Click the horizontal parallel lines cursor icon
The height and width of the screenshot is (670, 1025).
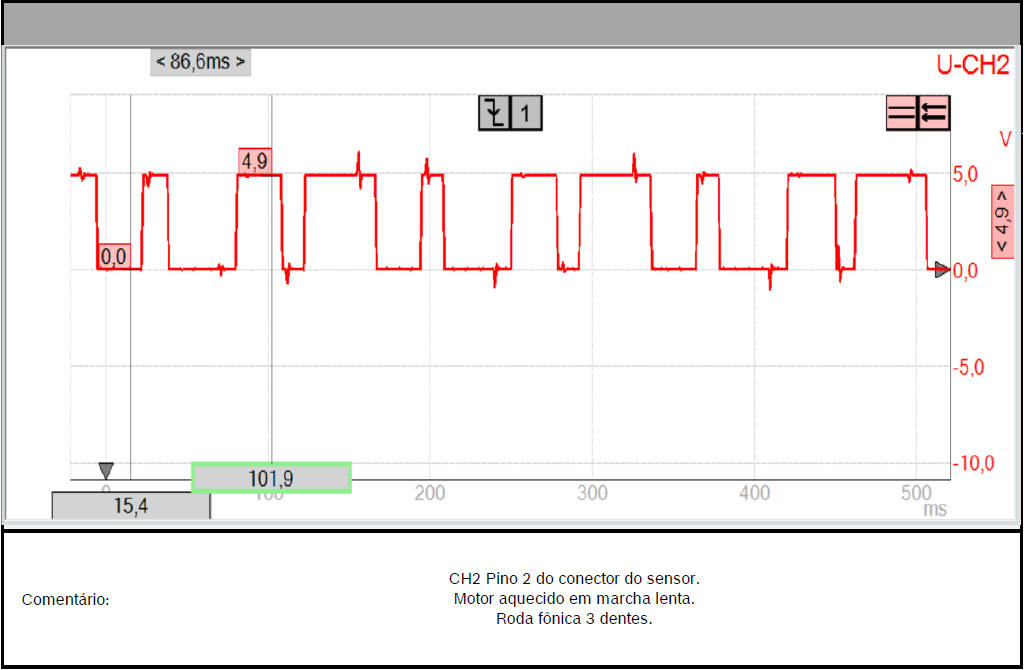tap(902, 113)
